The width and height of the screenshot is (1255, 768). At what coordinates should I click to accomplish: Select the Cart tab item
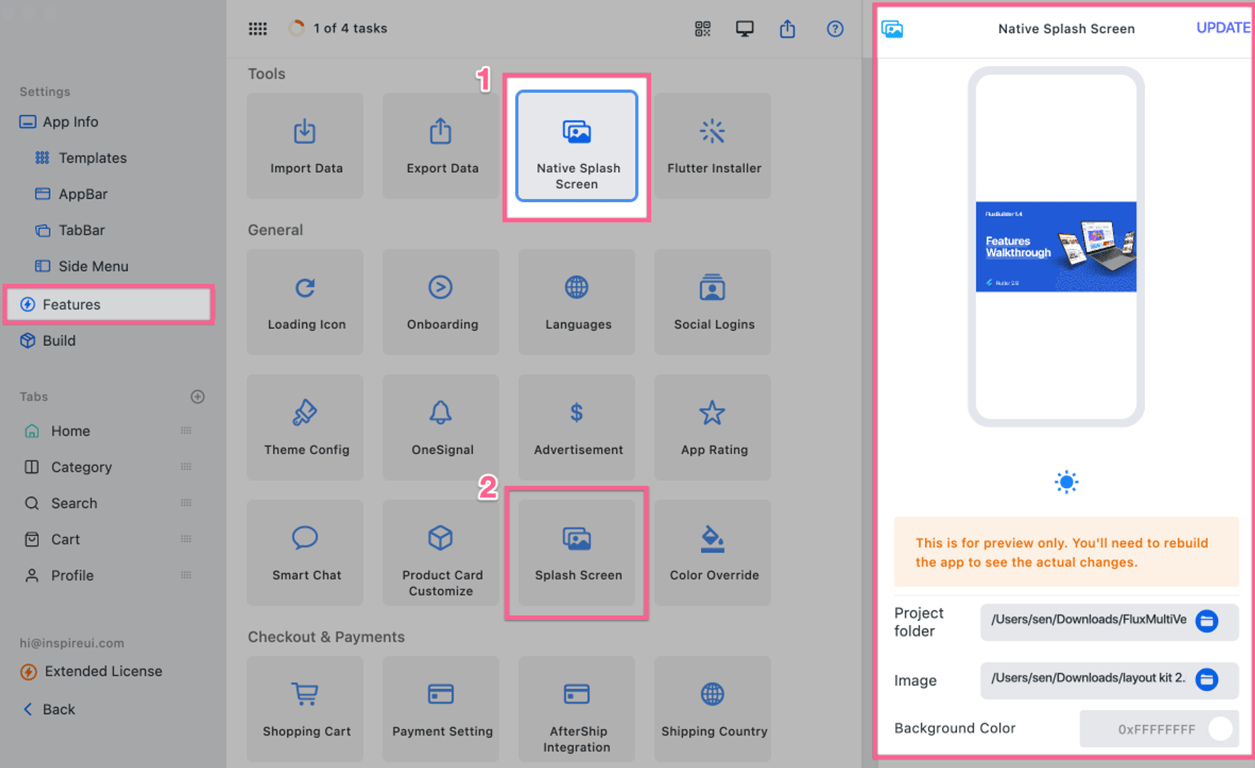52,539
